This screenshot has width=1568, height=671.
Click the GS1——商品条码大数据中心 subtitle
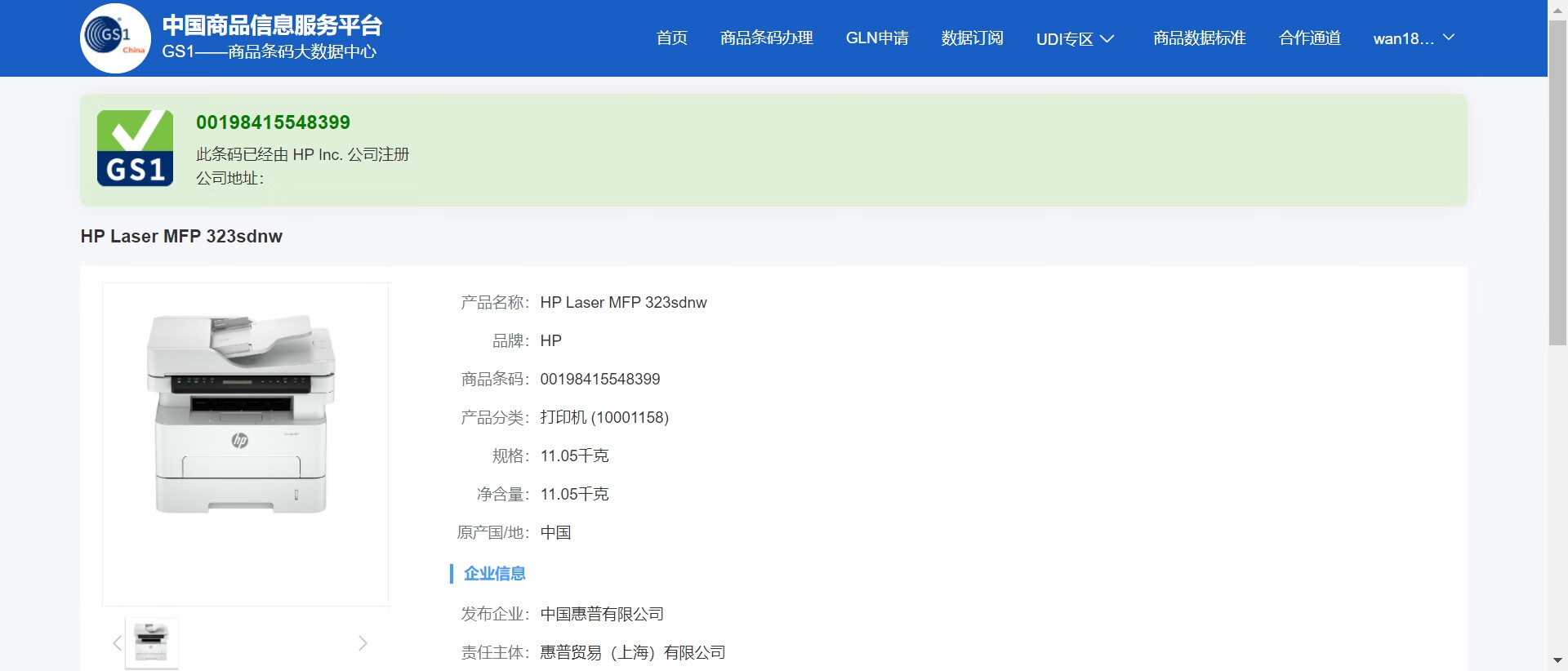point(269,52)
